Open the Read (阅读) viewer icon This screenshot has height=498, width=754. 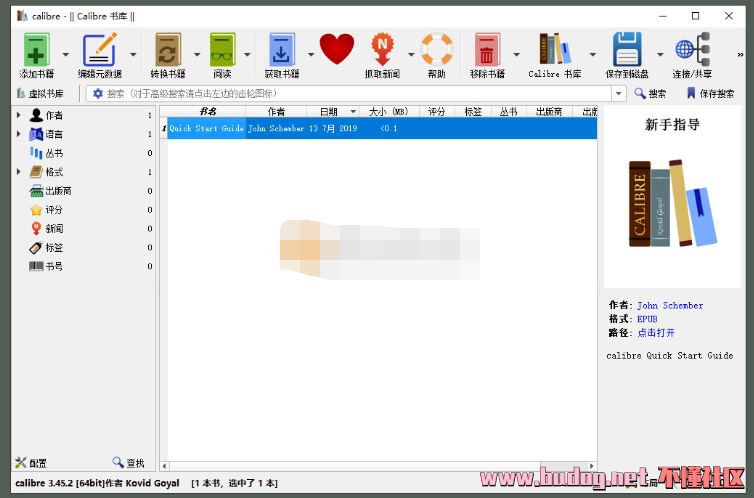click(x=222, y=50)
